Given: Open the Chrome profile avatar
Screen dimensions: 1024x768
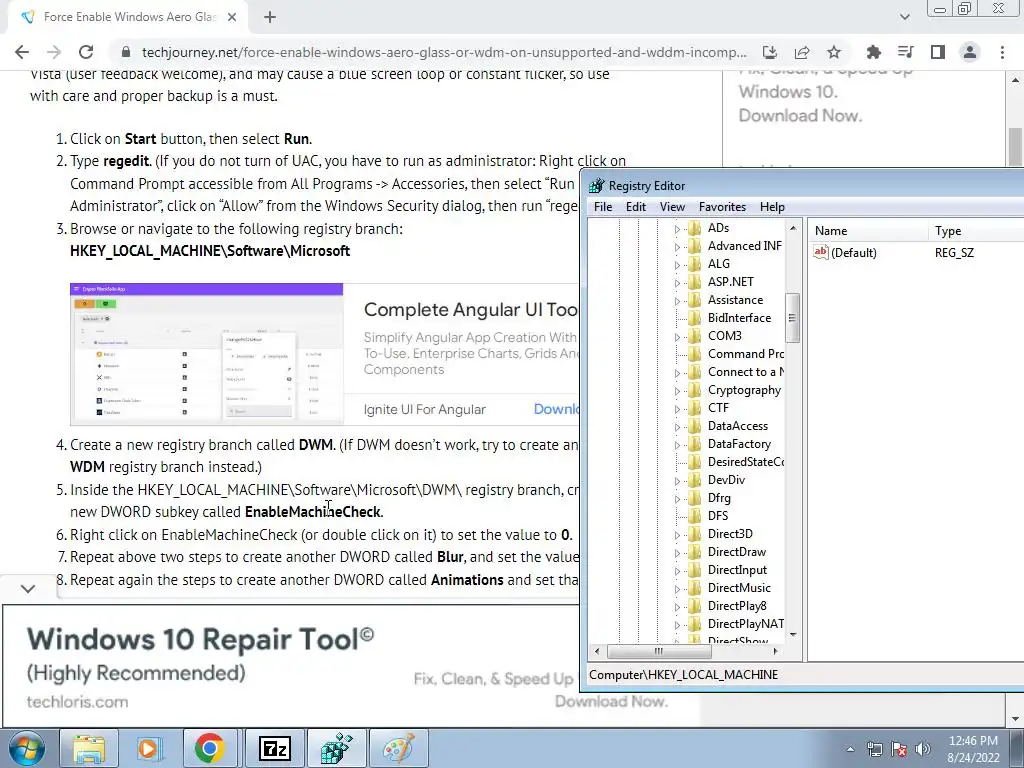Looking at the screenshot, I should pos(970,52).
